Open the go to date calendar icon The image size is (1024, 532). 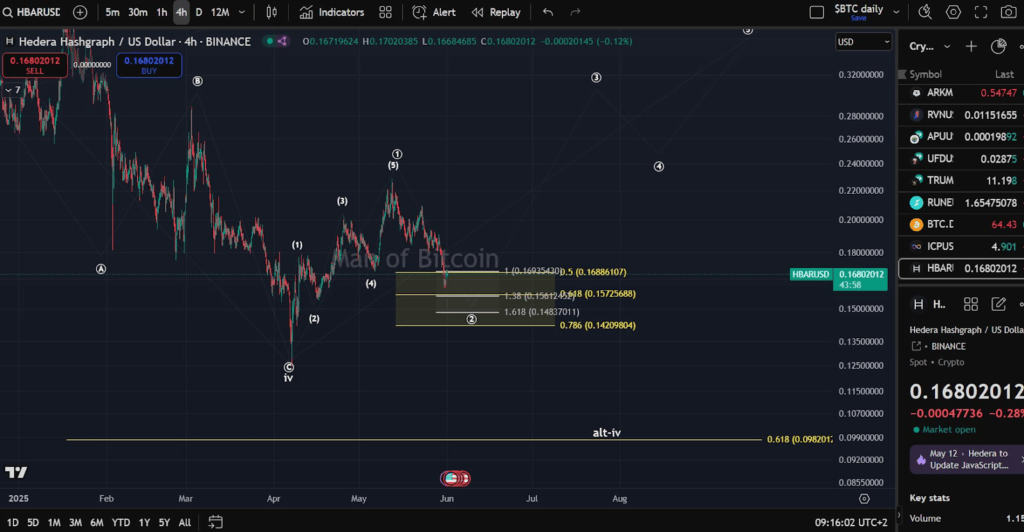(x=216, y=522)
